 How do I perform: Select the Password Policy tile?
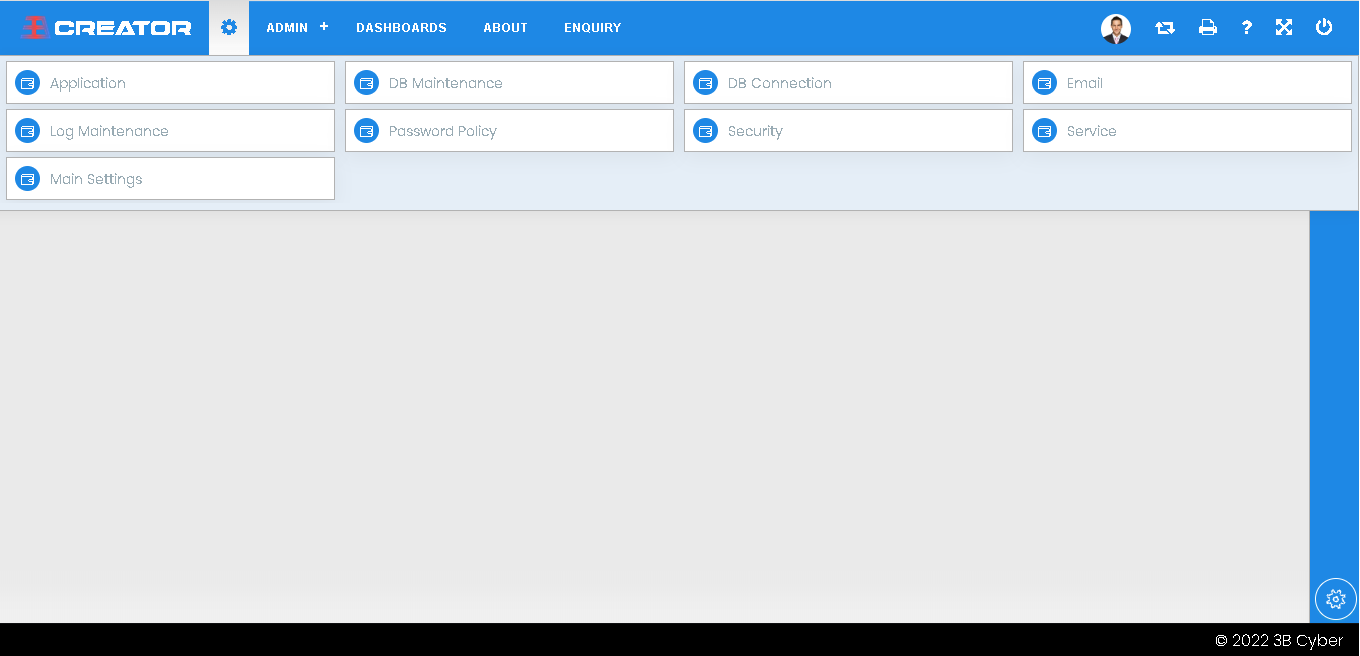pyautogui.click(x=509, y=131)
